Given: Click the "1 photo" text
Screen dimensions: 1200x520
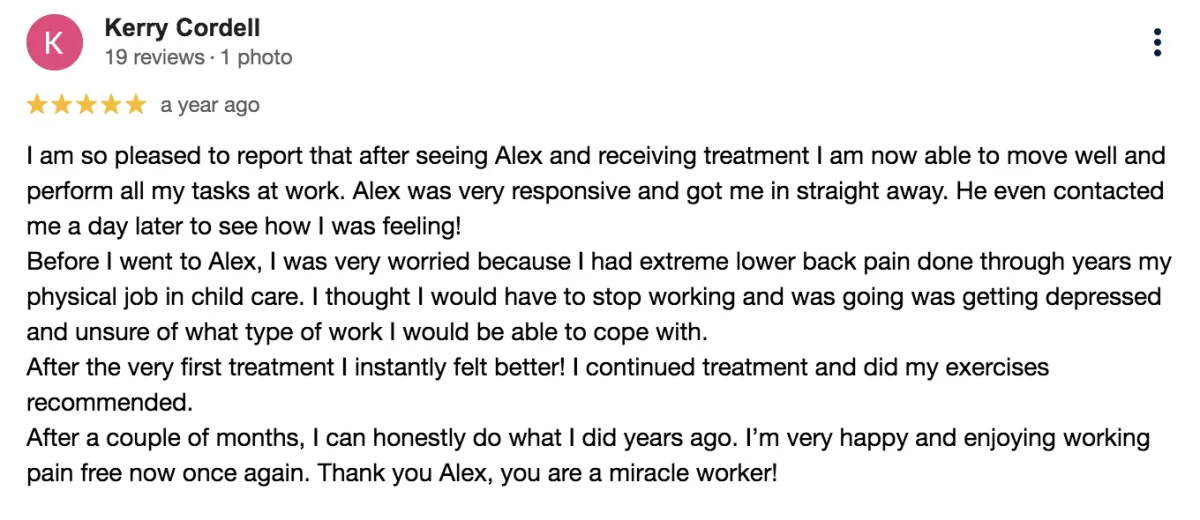Looking at the screenshot, I should (x=256, y=57).
